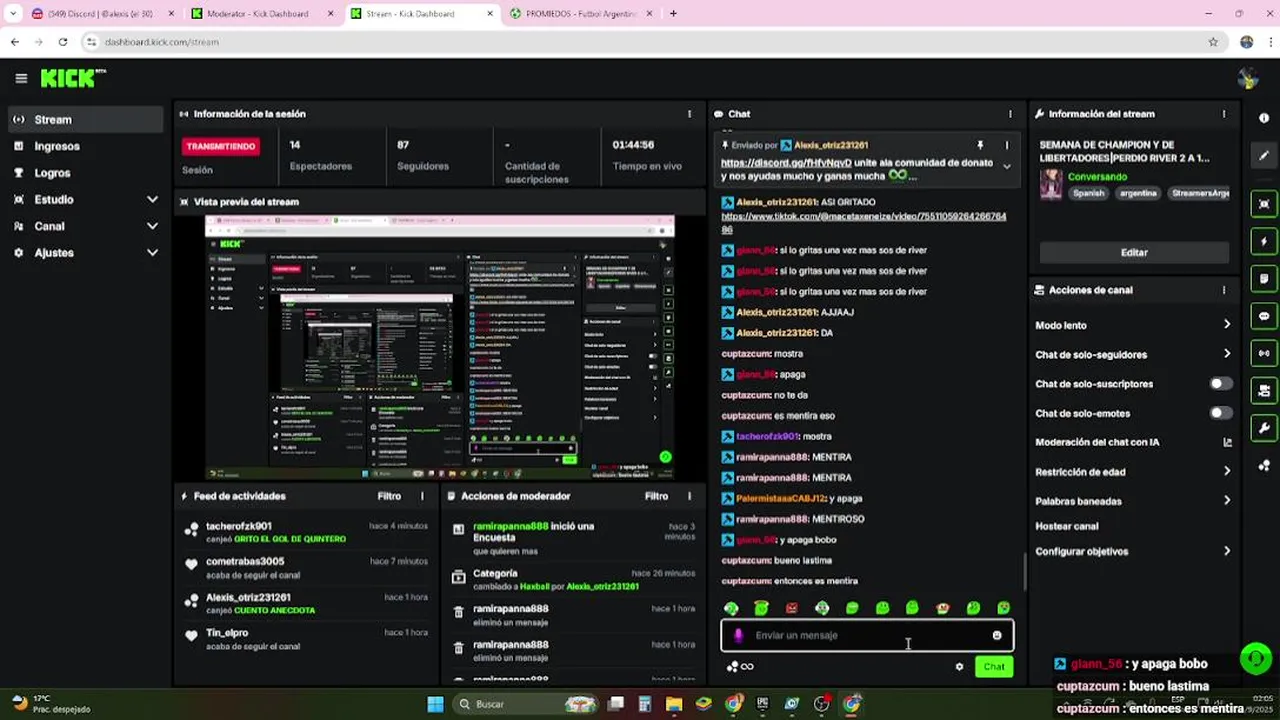This screenshot has height=720, width=1280.
Task: Open Configurar objetivos options arrow
Action: point(1227,551)
